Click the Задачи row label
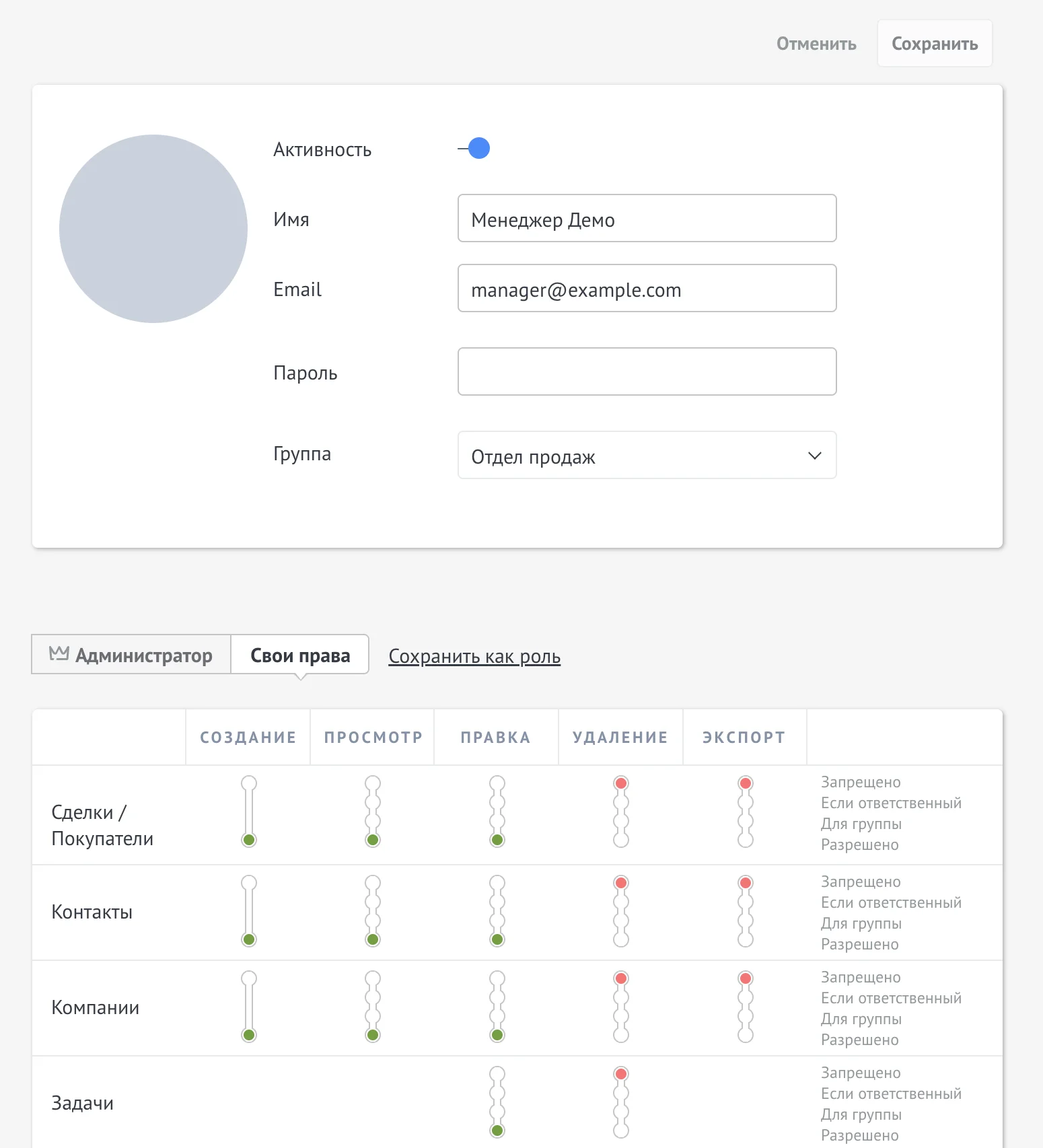This screenshot has height=1148, width=1043. pyautogui.click(x=82, y=1104)
